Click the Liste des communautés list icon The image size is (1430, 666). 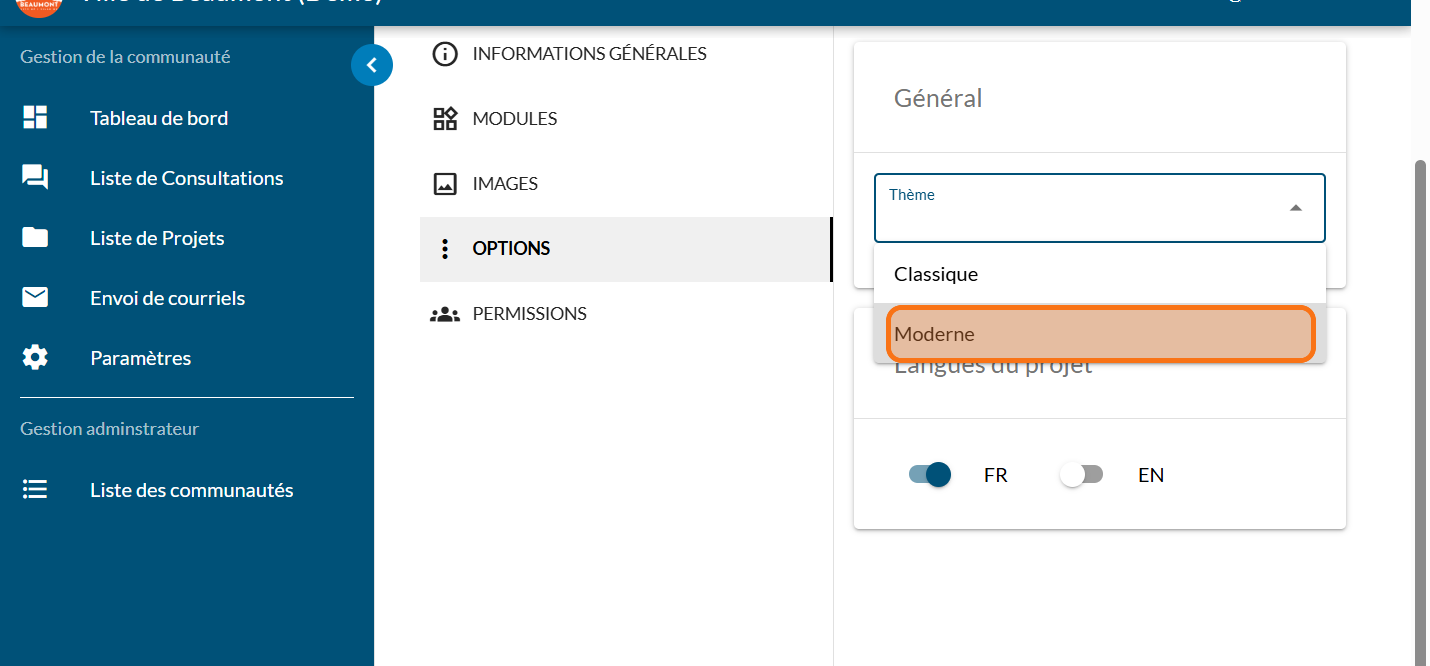35,490
